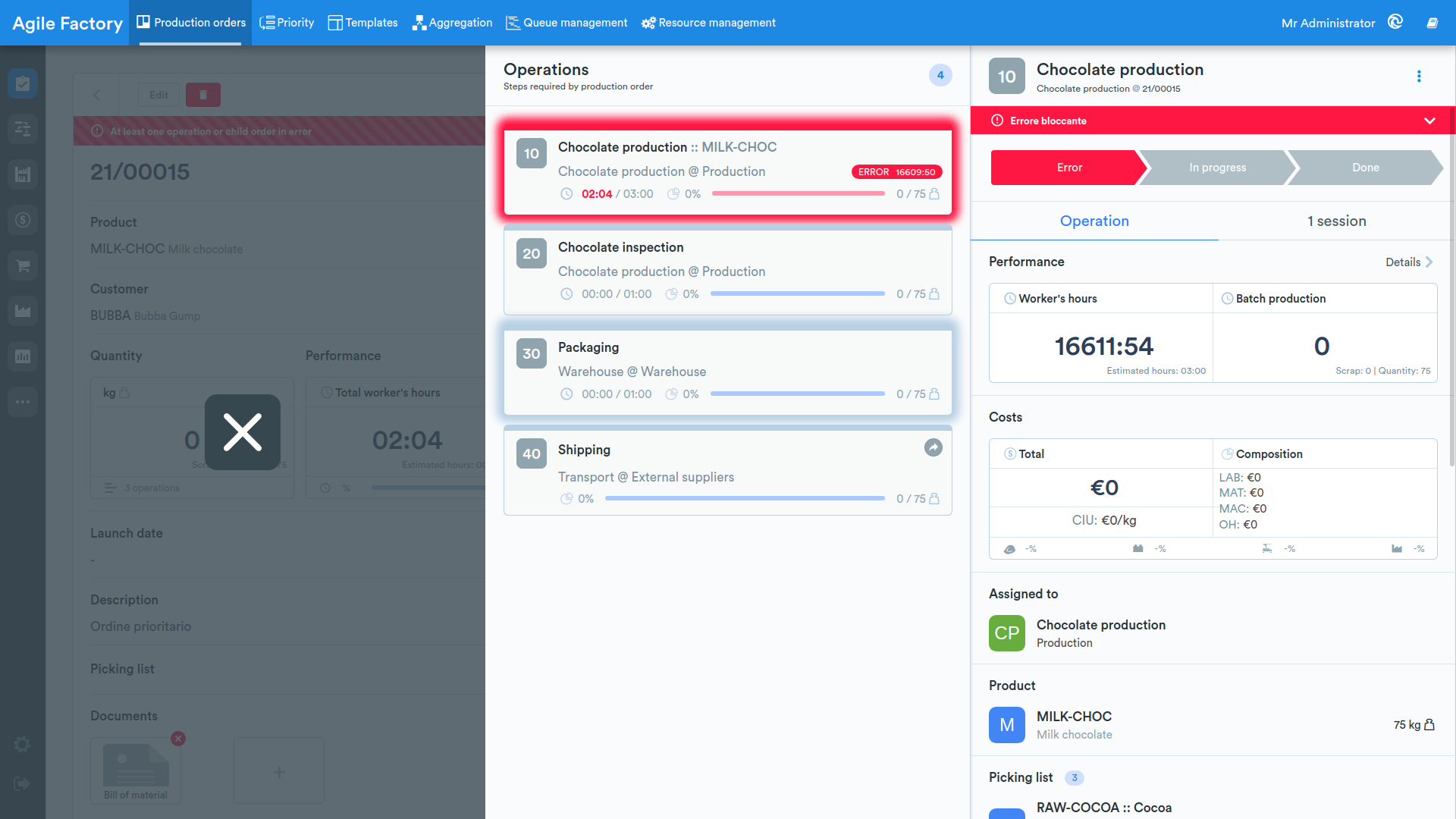The width and height of the screenshot is (1456, 819).
Task: Click the settings gear icon in left sidebar
Action: (x=23, y=745)
